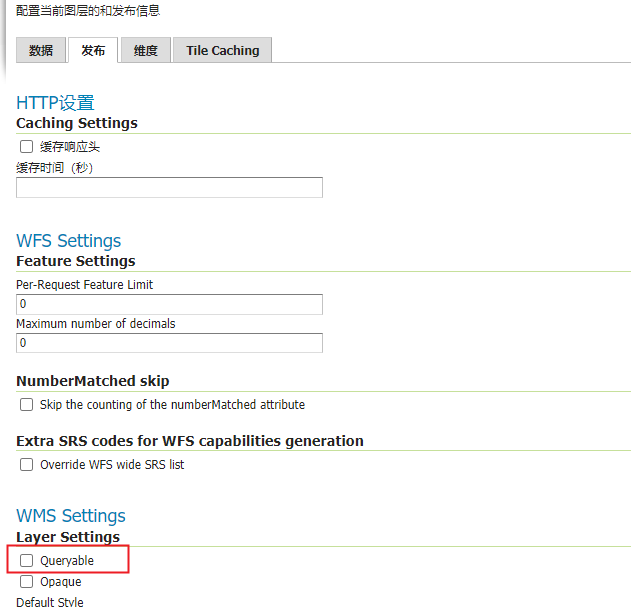Click the Maximum number of decimals field
This screenshot has width=631, height=607.
coord(169,343)
